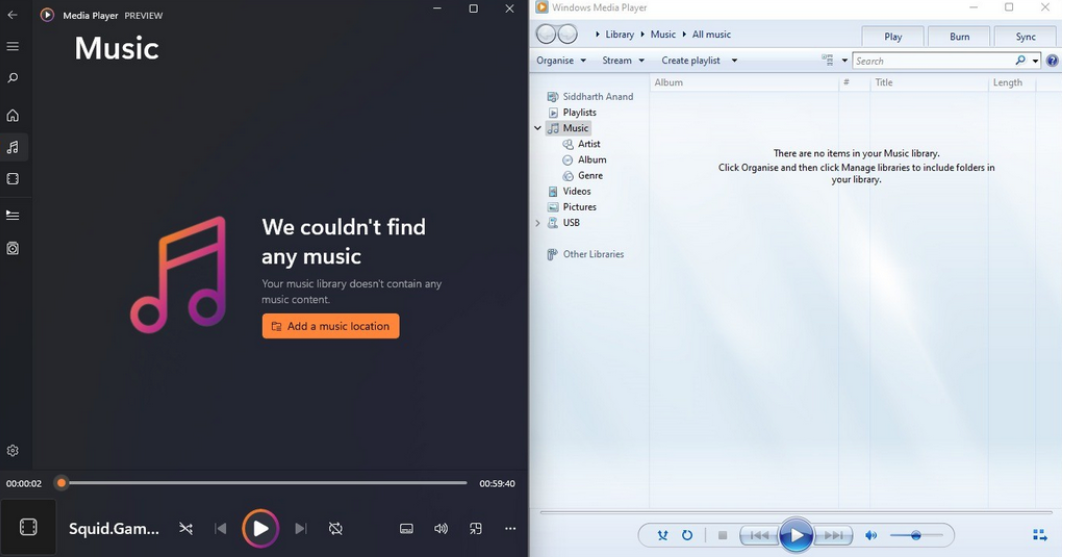Viewport: 1067px width, 557px height.
Task: Mute sound in Windows Media Player
Action: [871, 535]
